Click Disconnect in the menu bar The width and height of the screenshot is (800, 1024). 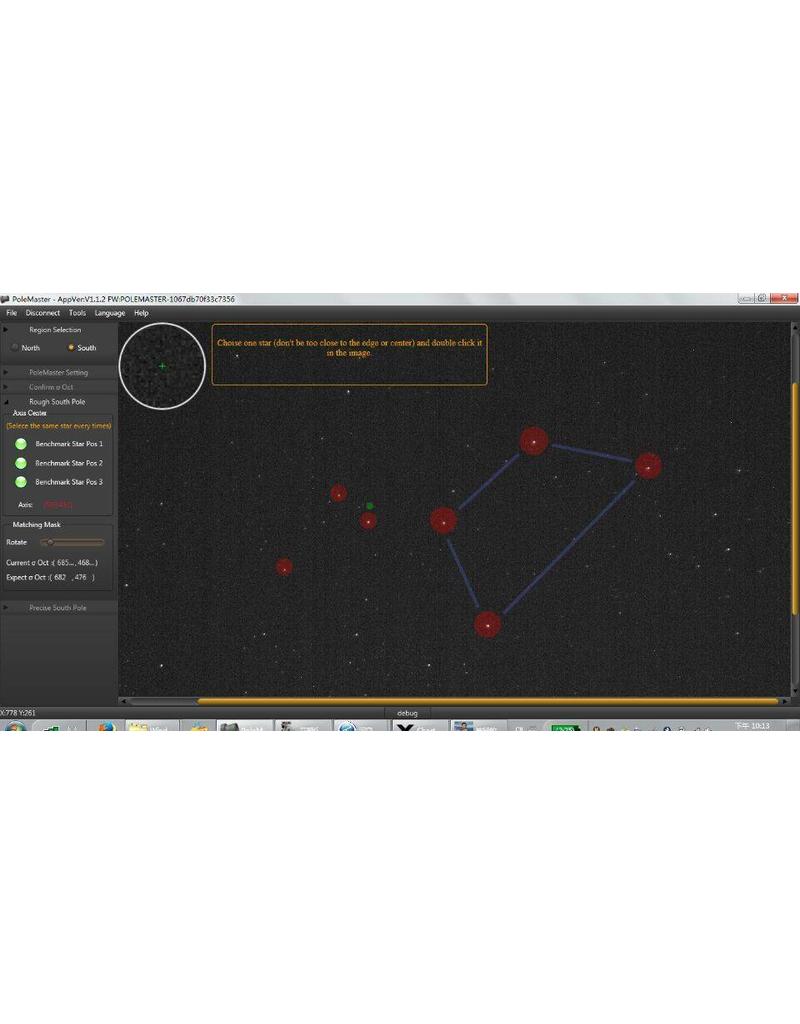pos(43,312)
